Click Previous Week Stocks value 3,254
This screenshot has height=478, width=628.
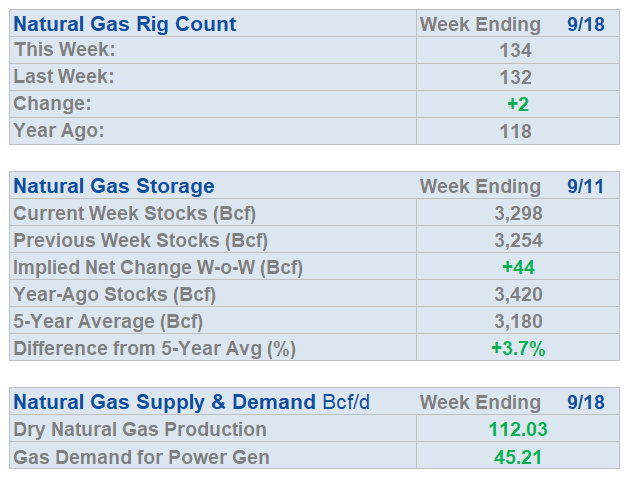pyautogui.click(x=518, y=240)
